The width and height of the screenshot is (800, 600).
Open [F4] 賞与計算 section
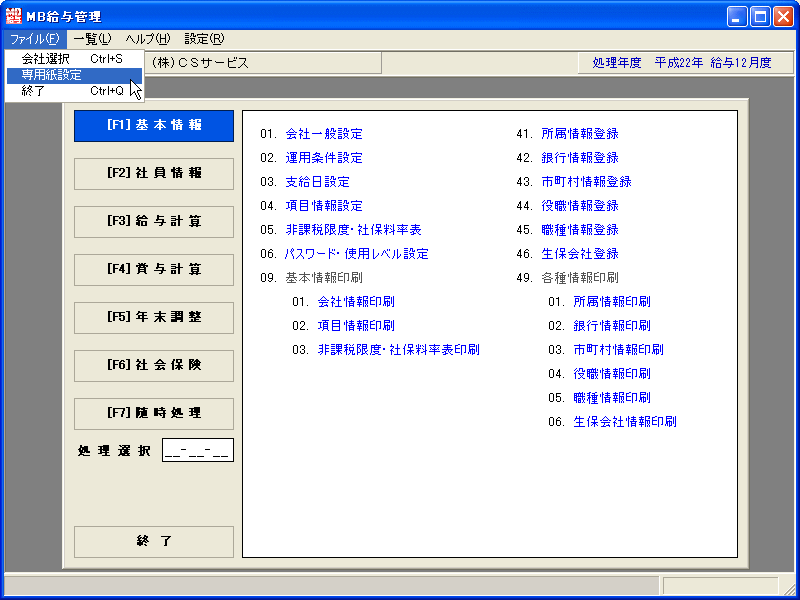(154, 269)
